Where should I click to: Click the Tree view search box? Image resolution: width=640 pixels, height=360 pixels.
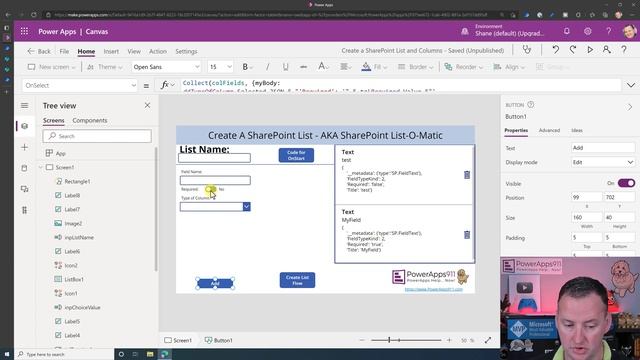pyautogui.click(x=97, y=136)
